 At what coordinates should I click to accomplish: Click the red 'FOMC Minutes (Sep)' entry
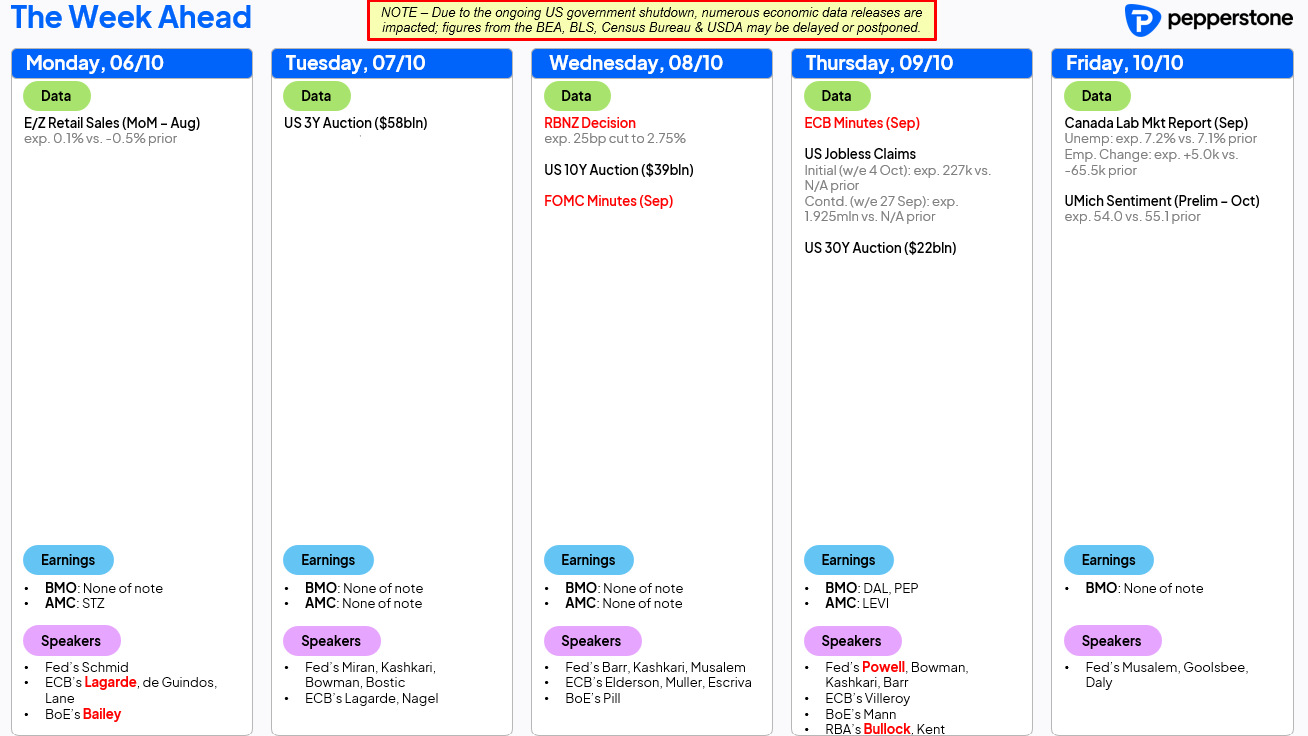[x=609, y=201]
